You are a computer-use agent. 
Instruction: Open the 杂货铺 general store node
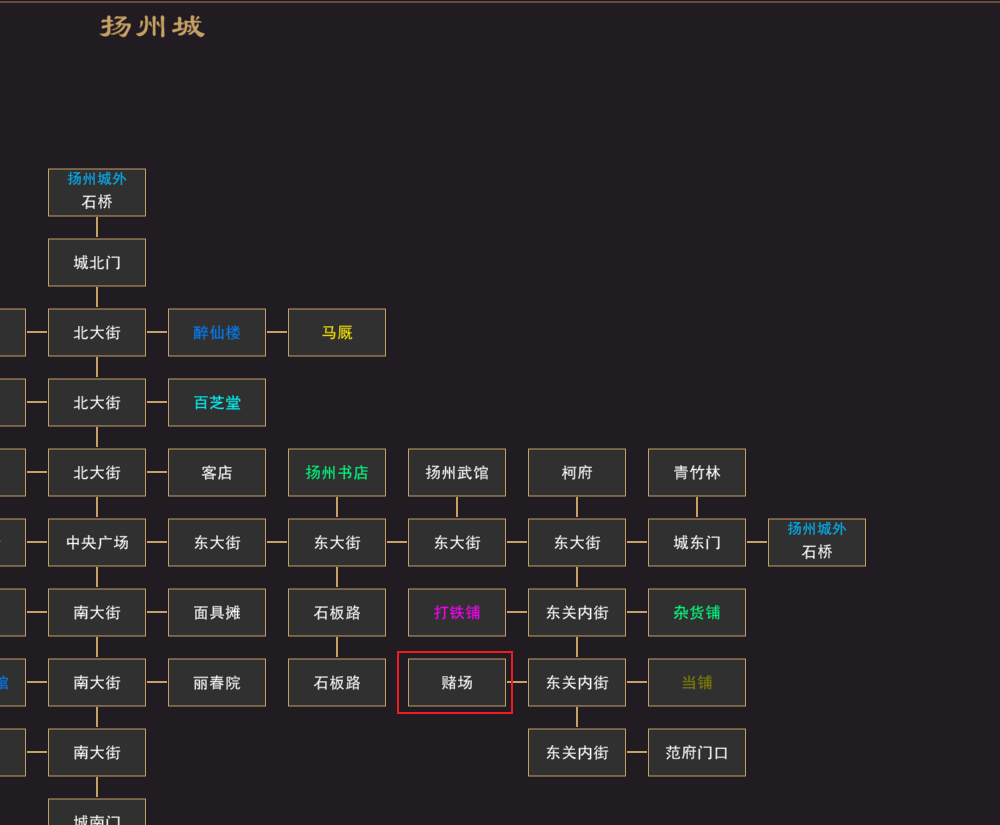696,613
